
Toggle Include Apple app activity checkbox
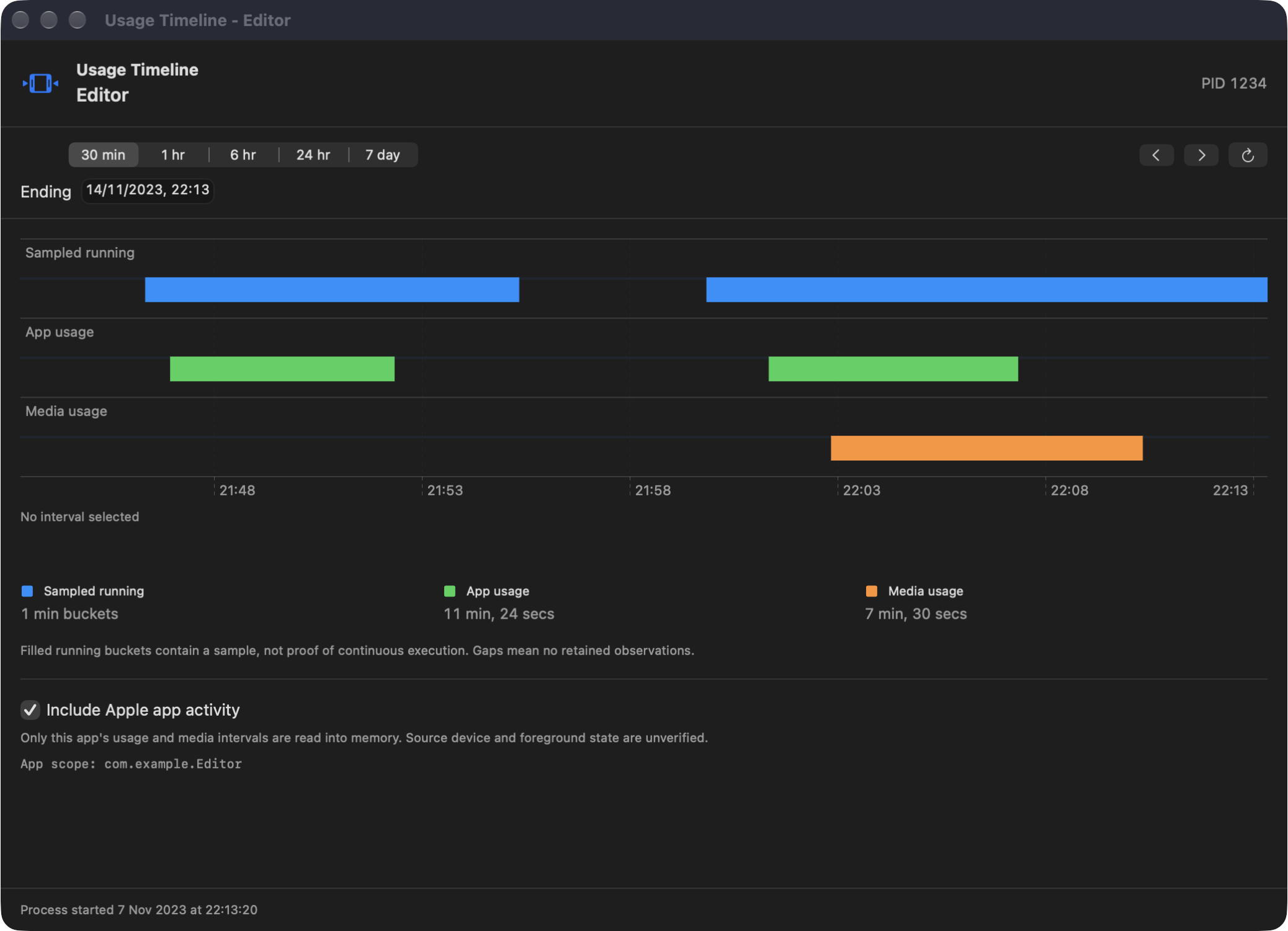(x=30, y=709)
